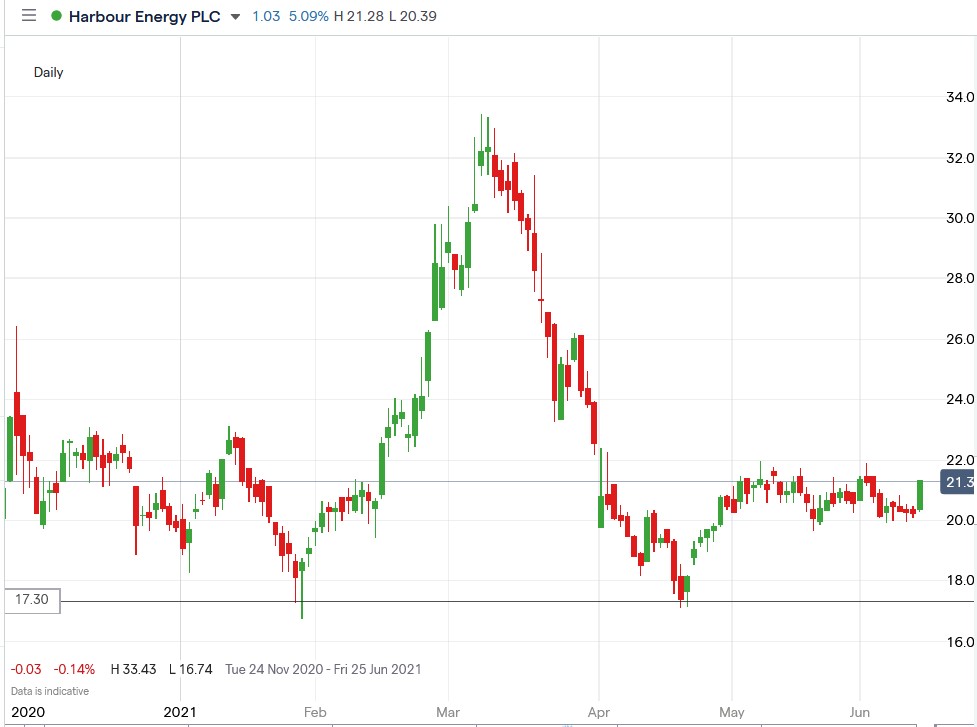Open the timeframe chooser via Daily
This screenshot has height=727, width=977.
click(48, 72)
